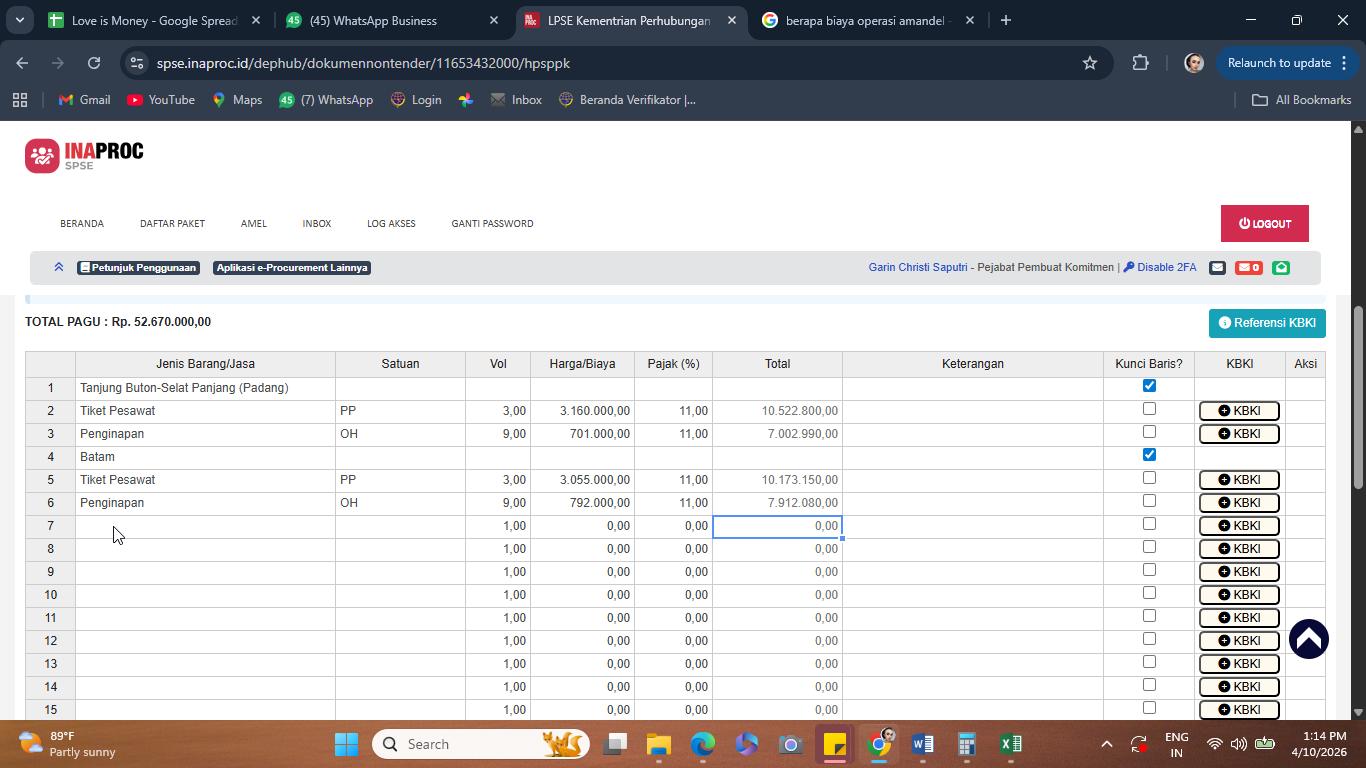This screenshot has width=1366, height=768.
Task: Click the green open-mail icon
Action: 1281,267
